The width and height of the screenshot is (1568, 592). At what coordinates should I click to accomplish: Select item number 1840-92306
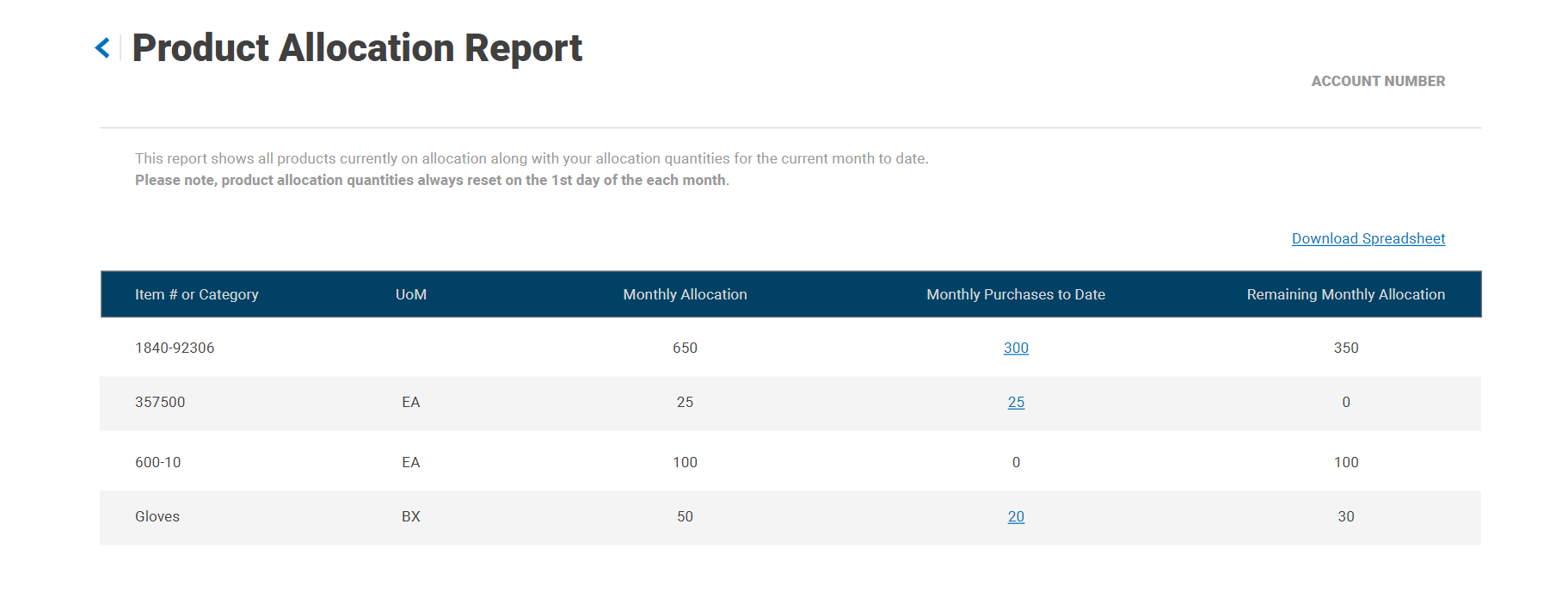coord(175,348)
